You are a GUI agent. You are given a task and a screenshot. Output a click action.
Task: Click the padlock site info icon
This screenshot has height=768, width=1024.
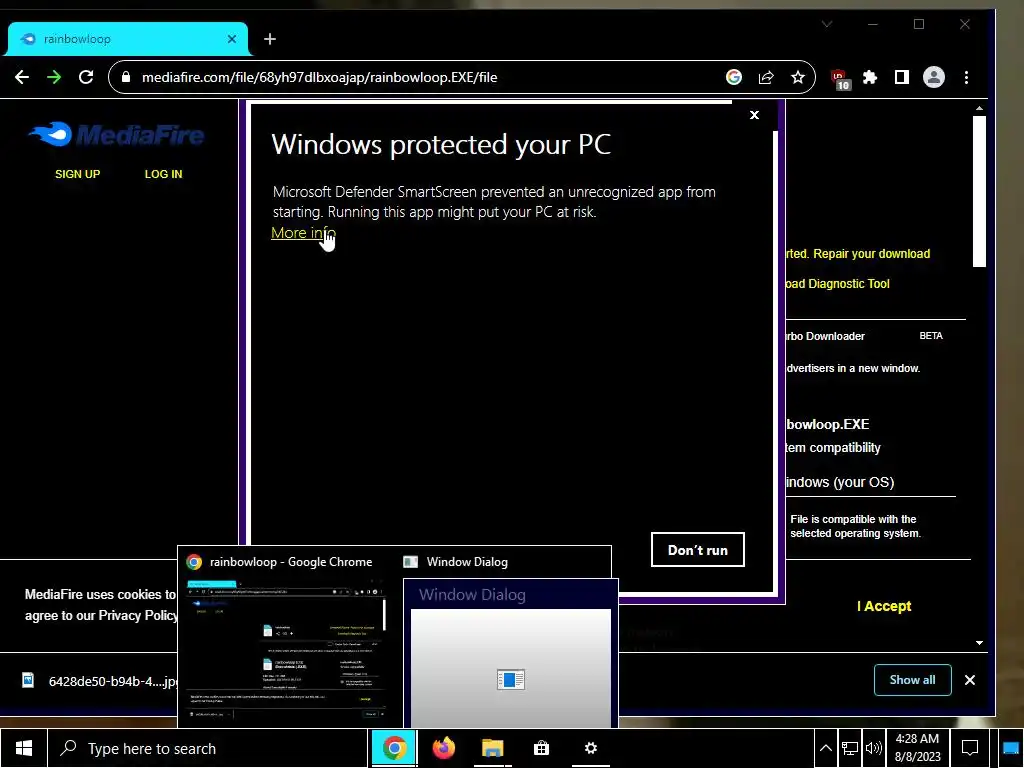pyautogui.click(x=126, y=77)
